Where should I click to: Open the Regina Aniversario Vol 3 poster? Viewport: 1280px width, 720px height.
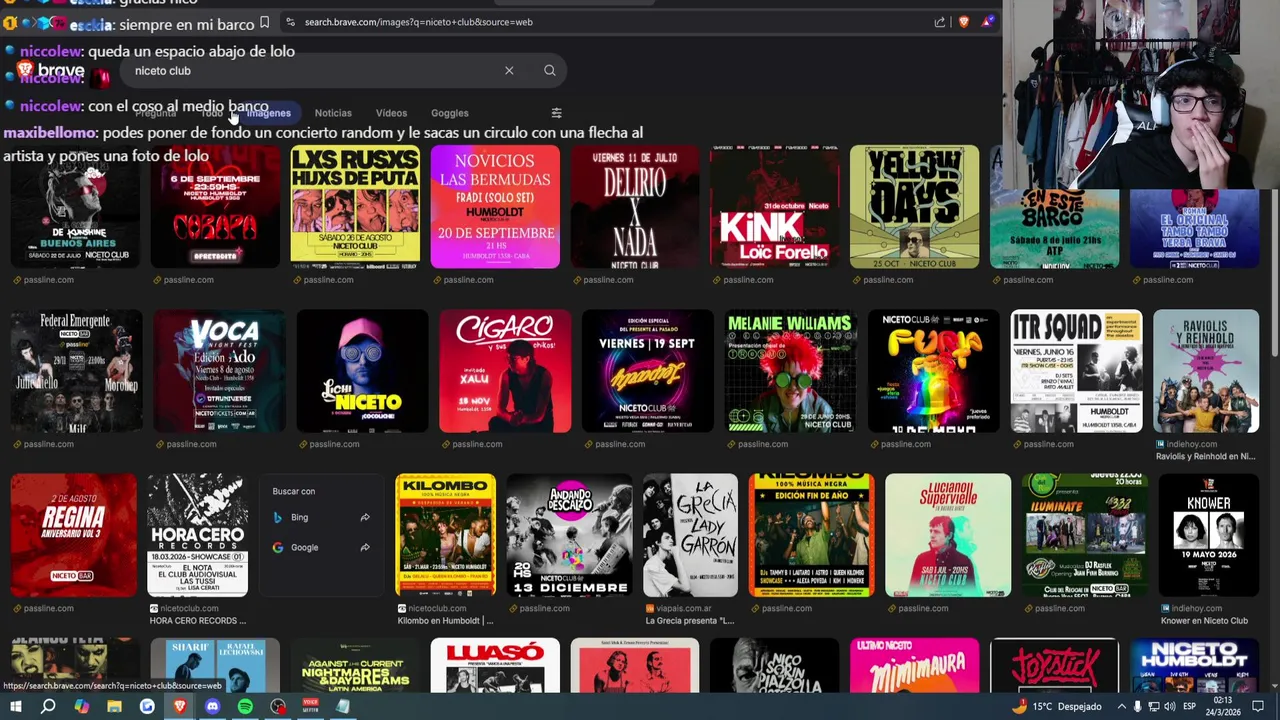tap(73, 535)
